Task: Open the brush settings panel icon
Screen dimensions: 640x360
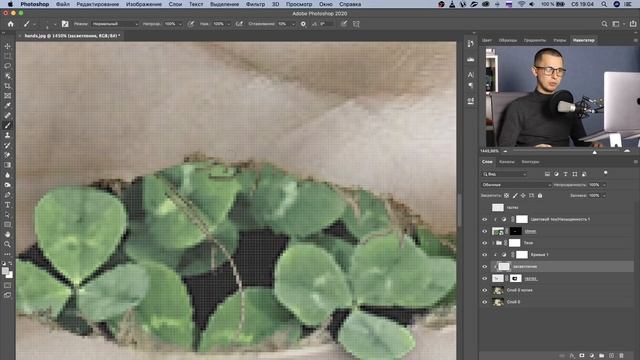Action: click(x=65, y=24)
